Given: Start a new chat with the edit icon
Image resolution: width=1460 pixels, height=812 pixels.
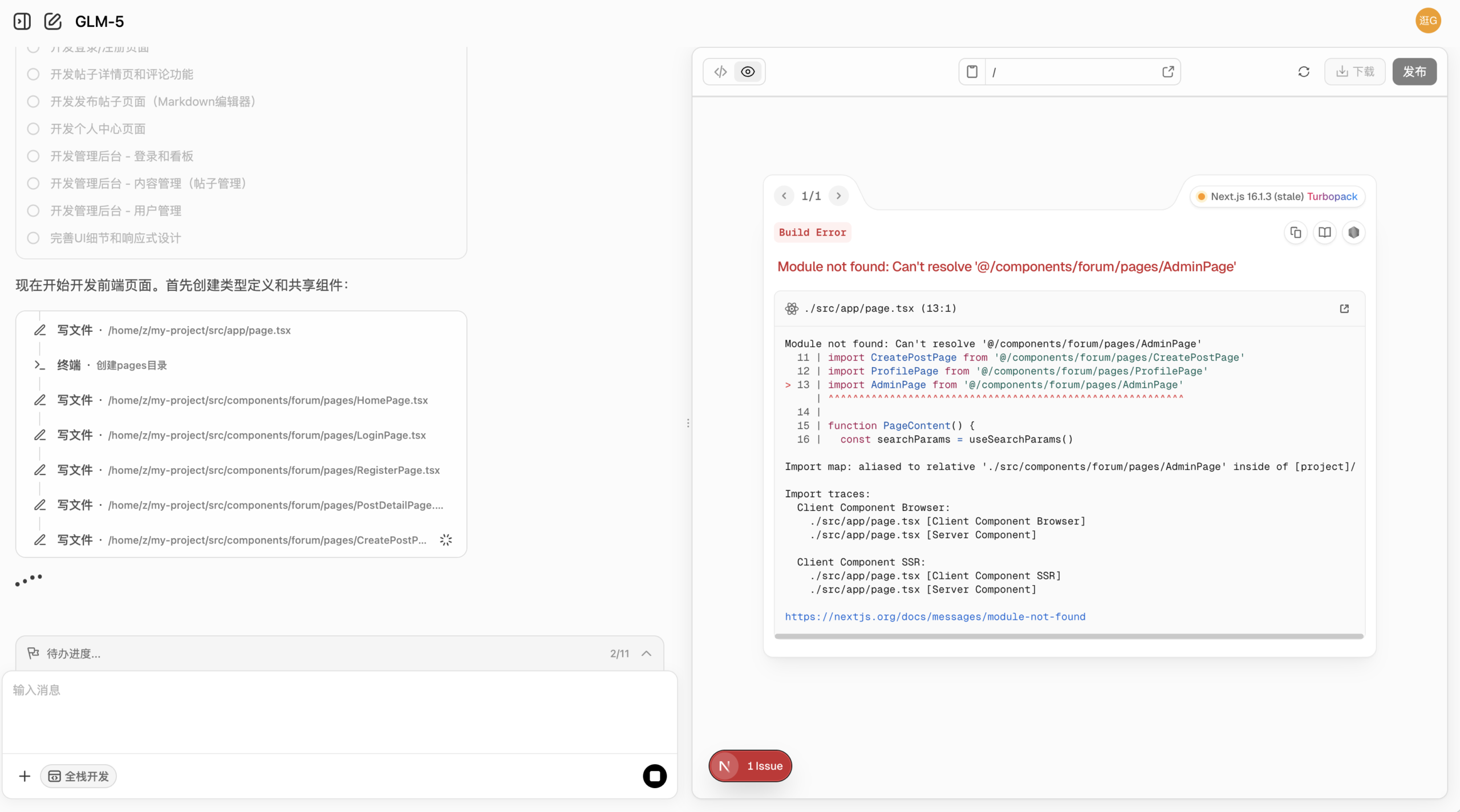Looking at the screenshot, I should click(x=52, y=22).
